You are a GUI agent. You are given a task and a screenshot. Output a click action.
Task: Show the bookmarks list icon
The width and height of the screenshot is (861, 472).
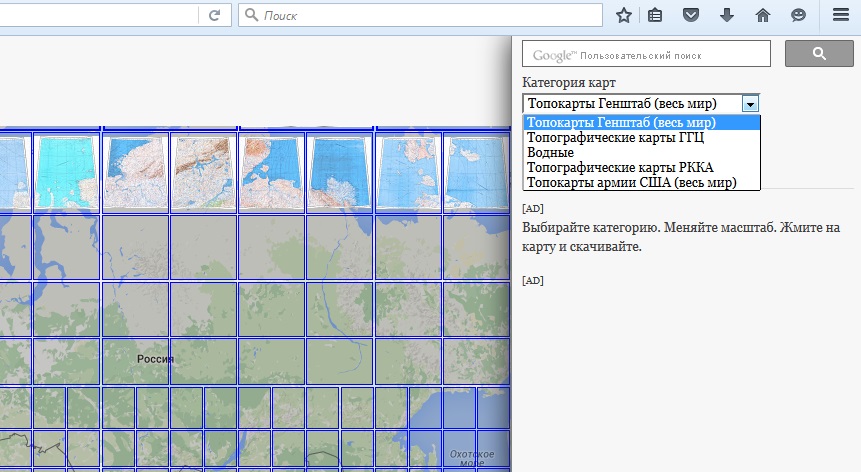pos(655,16)
